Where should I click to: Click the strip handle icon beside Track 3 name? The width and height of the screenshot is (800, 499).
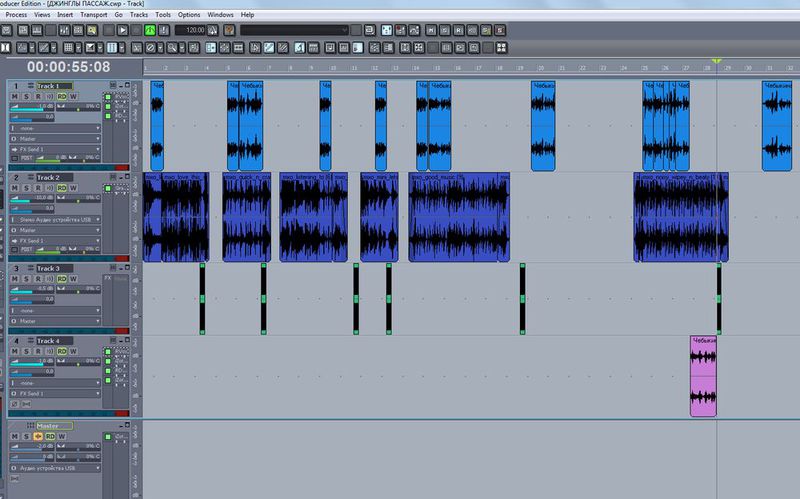[x=31, y=268]
